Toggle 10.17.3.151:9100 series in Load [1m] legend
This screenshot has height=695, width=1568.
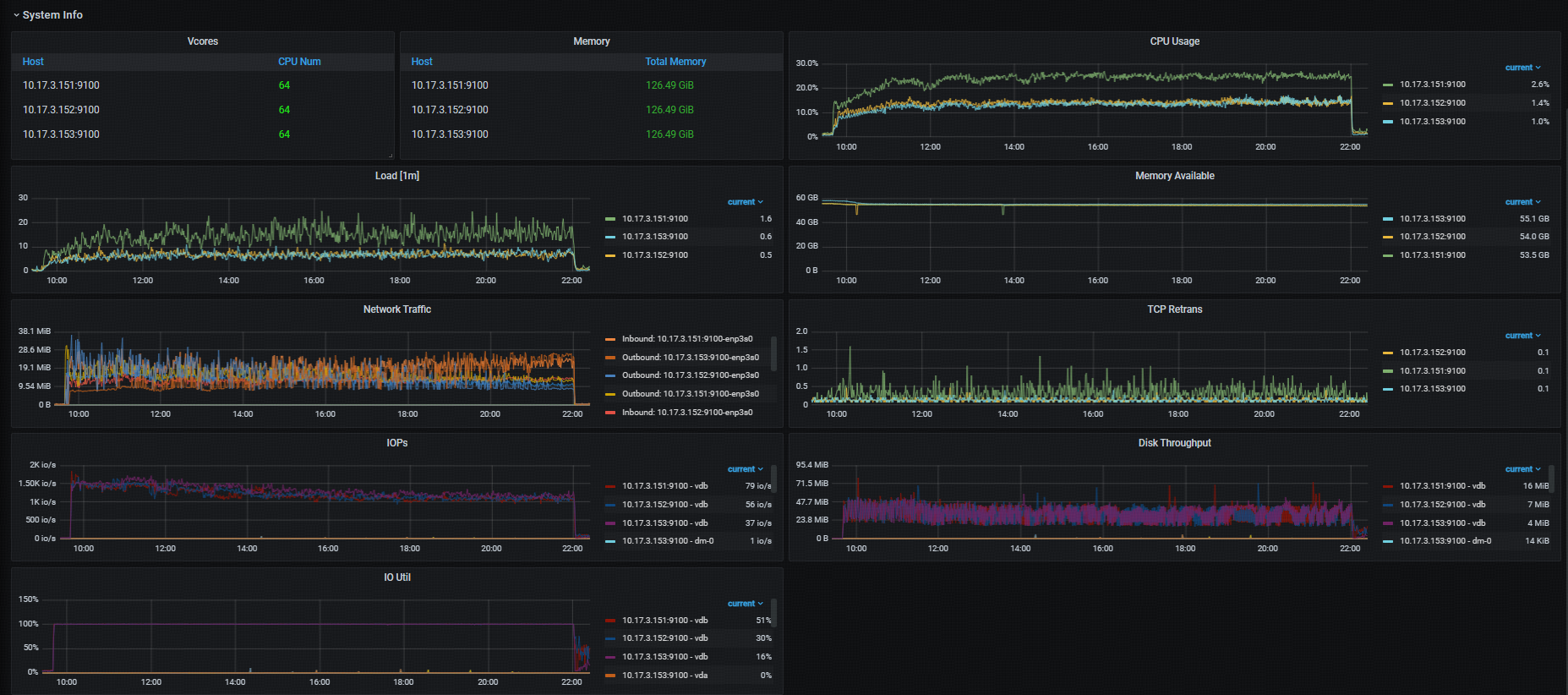click(x=655, y=219)
